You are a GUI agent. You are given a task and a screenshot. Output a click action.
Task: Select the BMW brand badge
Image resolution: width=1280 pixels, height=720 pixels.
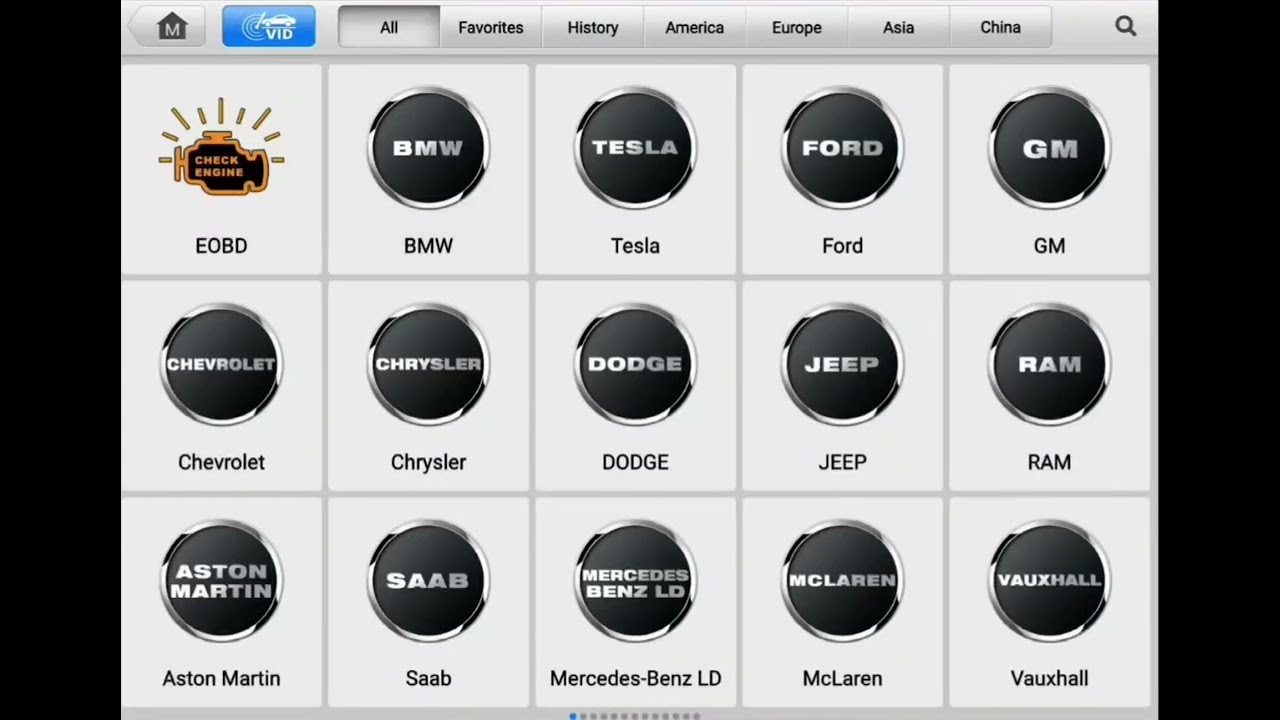[x=428, y=148]
